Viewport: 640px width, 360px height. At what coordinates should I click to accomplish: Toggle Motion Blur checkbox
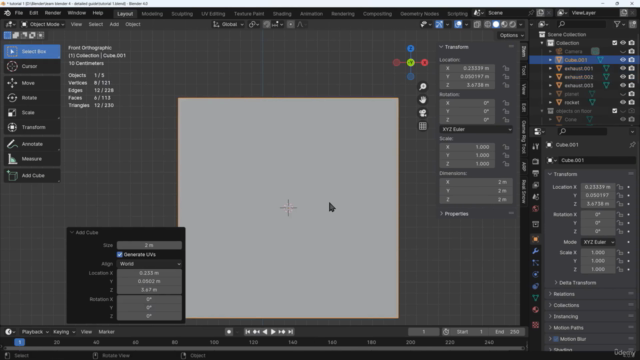[556, 339]
